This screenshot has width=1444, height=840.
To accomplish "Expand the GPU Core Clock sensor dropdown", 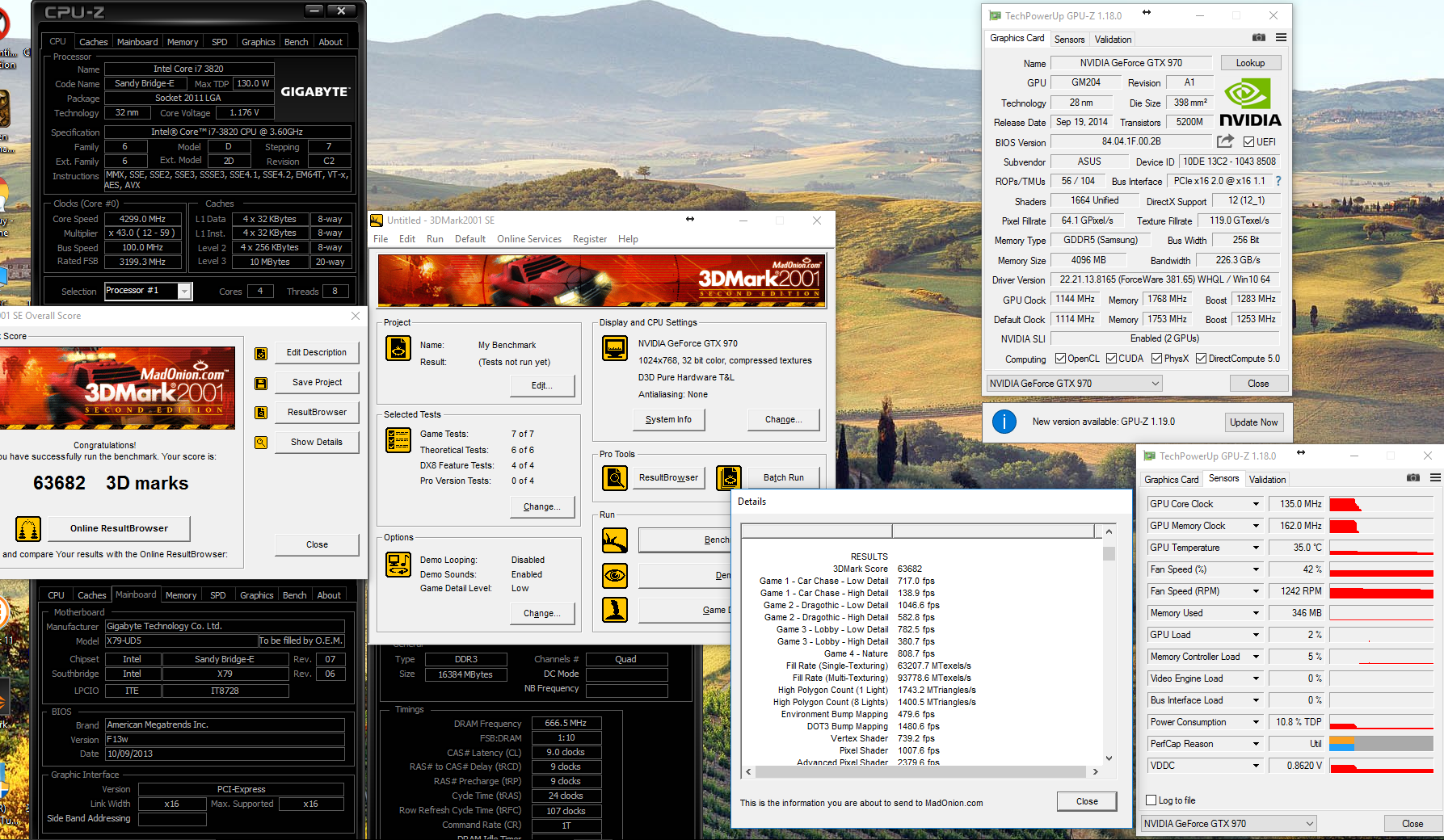I will (x=1256, y=504).
